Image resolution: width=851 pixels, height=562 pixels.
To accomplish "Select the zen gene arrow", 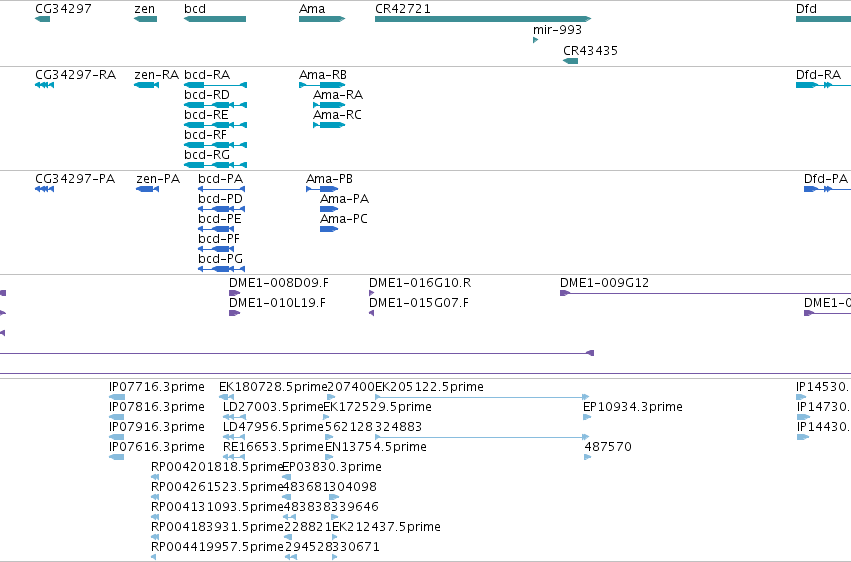I will [x=145, y=19].
